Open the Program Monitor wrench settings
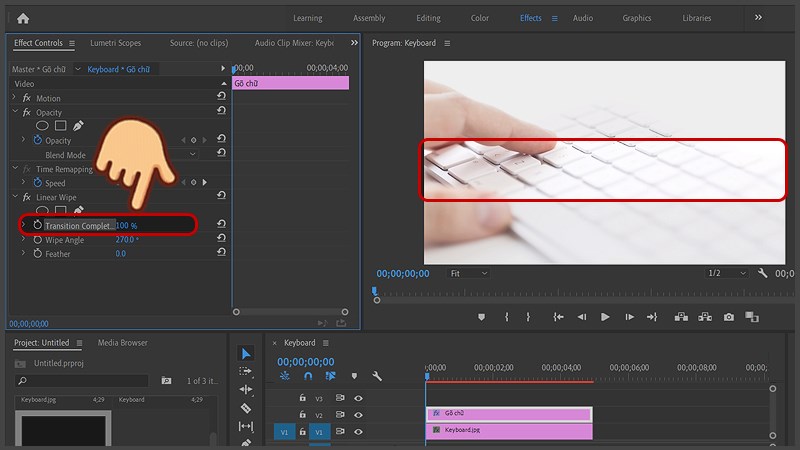This screenshot has width=800, height=450. pos(763,273)
